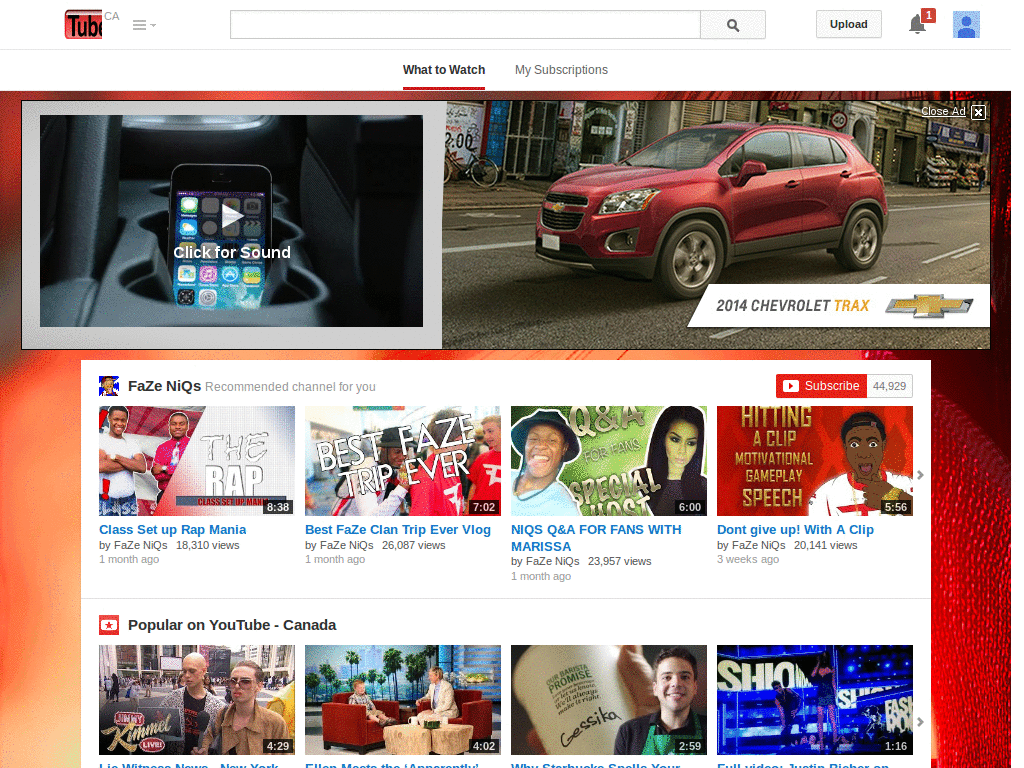Click FaZe NiQs byline under Q&A video
The height and width of the screenshot is (768, 1024).
pyautogui.click(x=552, y=561)
